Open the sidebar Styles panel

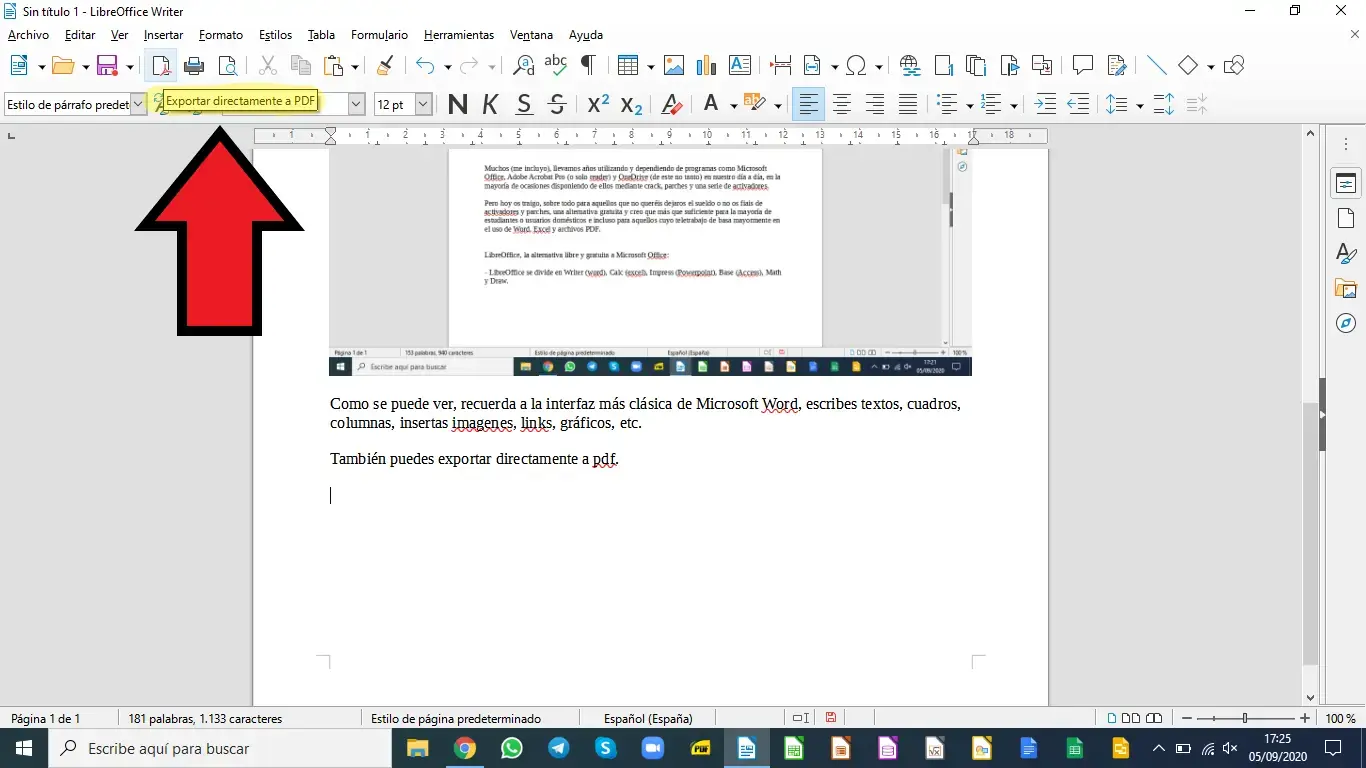pos(1346,253)
